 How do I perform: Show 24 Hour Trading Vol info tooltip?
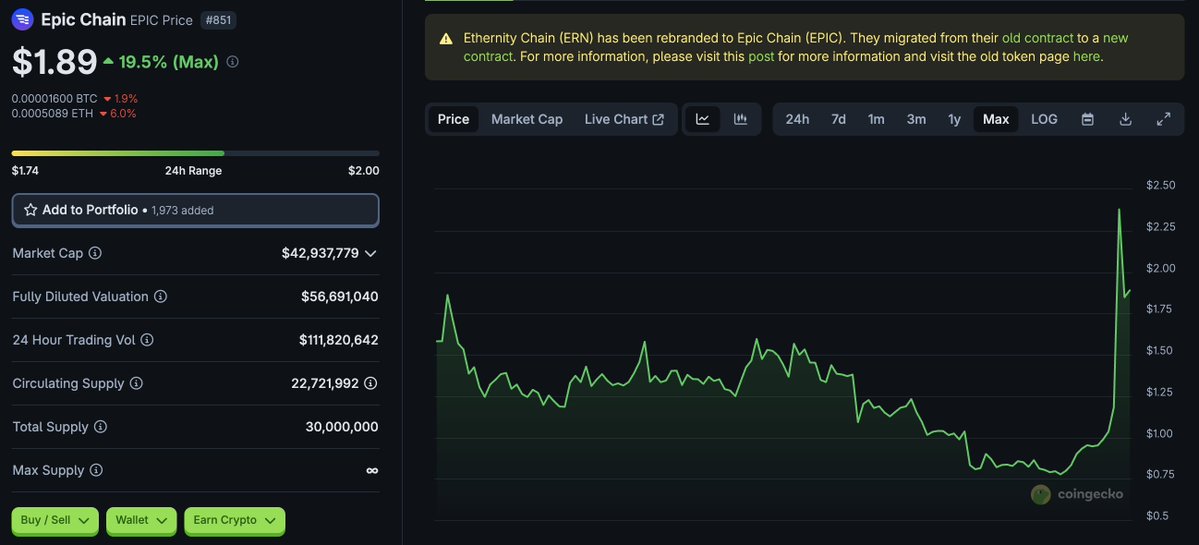[147, 339]
